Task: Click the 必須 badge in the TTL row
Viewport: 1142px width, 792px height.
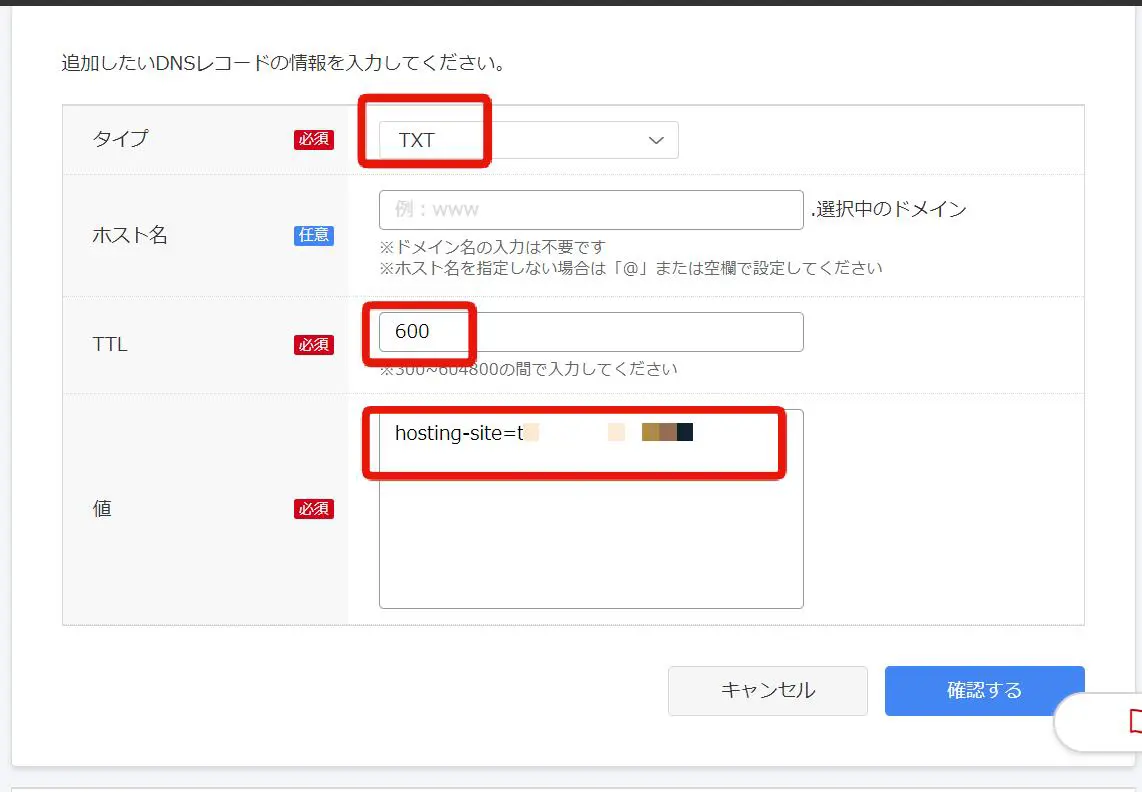Action: tap(313, 344)
